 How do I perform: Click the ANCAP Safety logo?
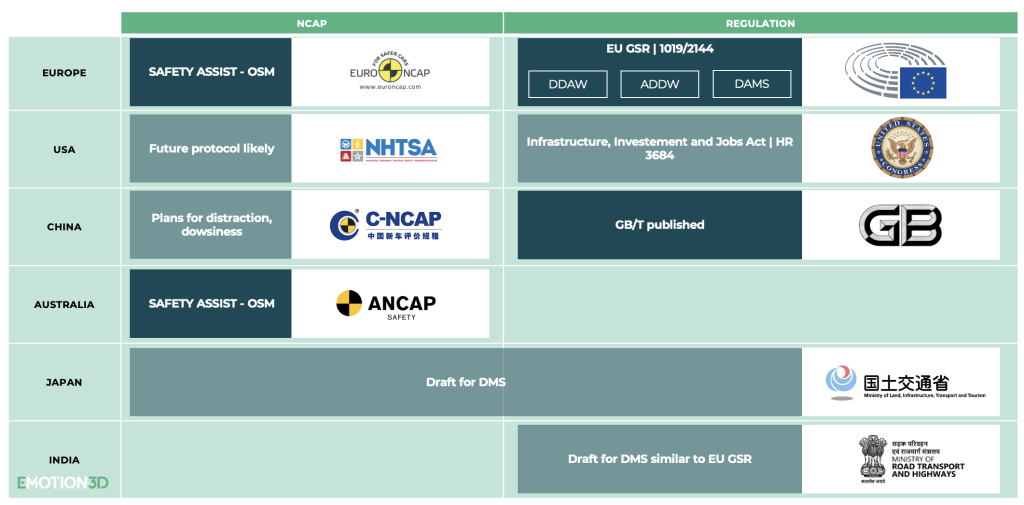[385, 304]
